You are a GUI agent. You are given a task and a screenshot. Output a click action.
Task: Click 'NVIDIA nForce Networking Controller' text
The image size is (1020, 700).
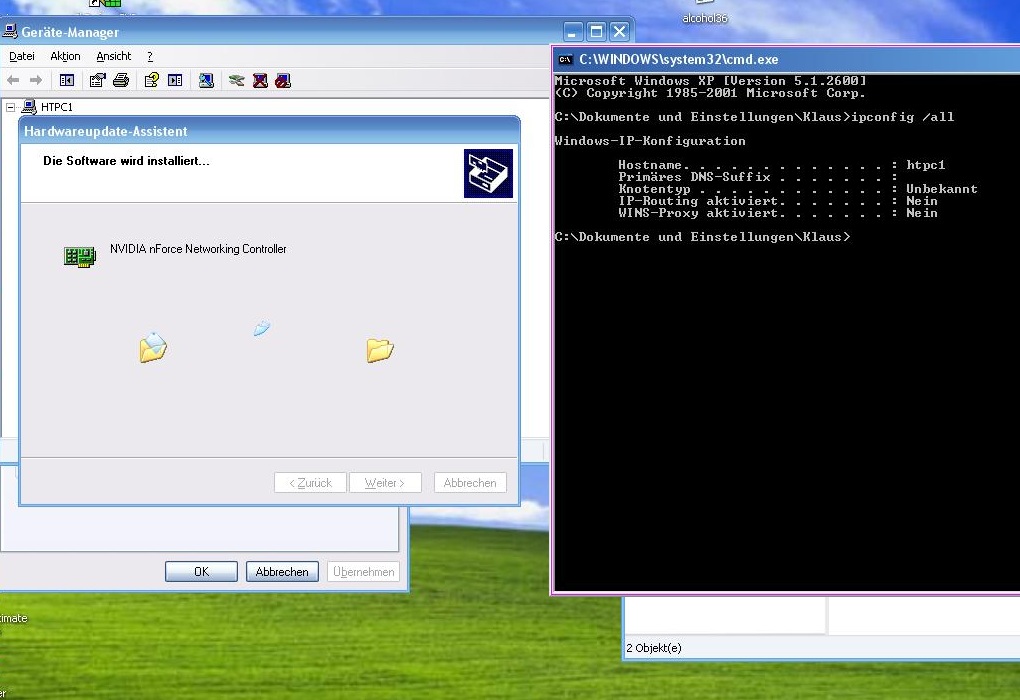[x=198, y=249]
